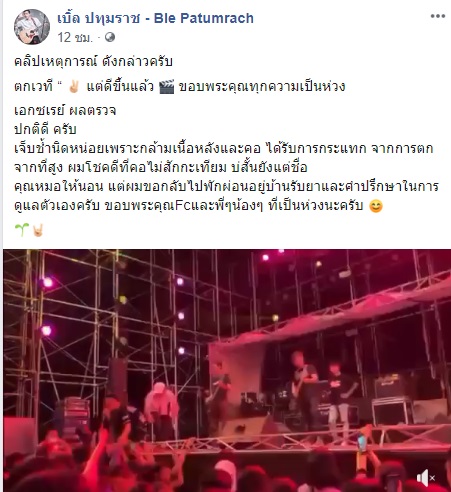Click the phrase ขอบพระคุณทุกความเป็นห่วง
Viewport: 451px width, 492px height.
pyautogui.click(x=262, y=87)
